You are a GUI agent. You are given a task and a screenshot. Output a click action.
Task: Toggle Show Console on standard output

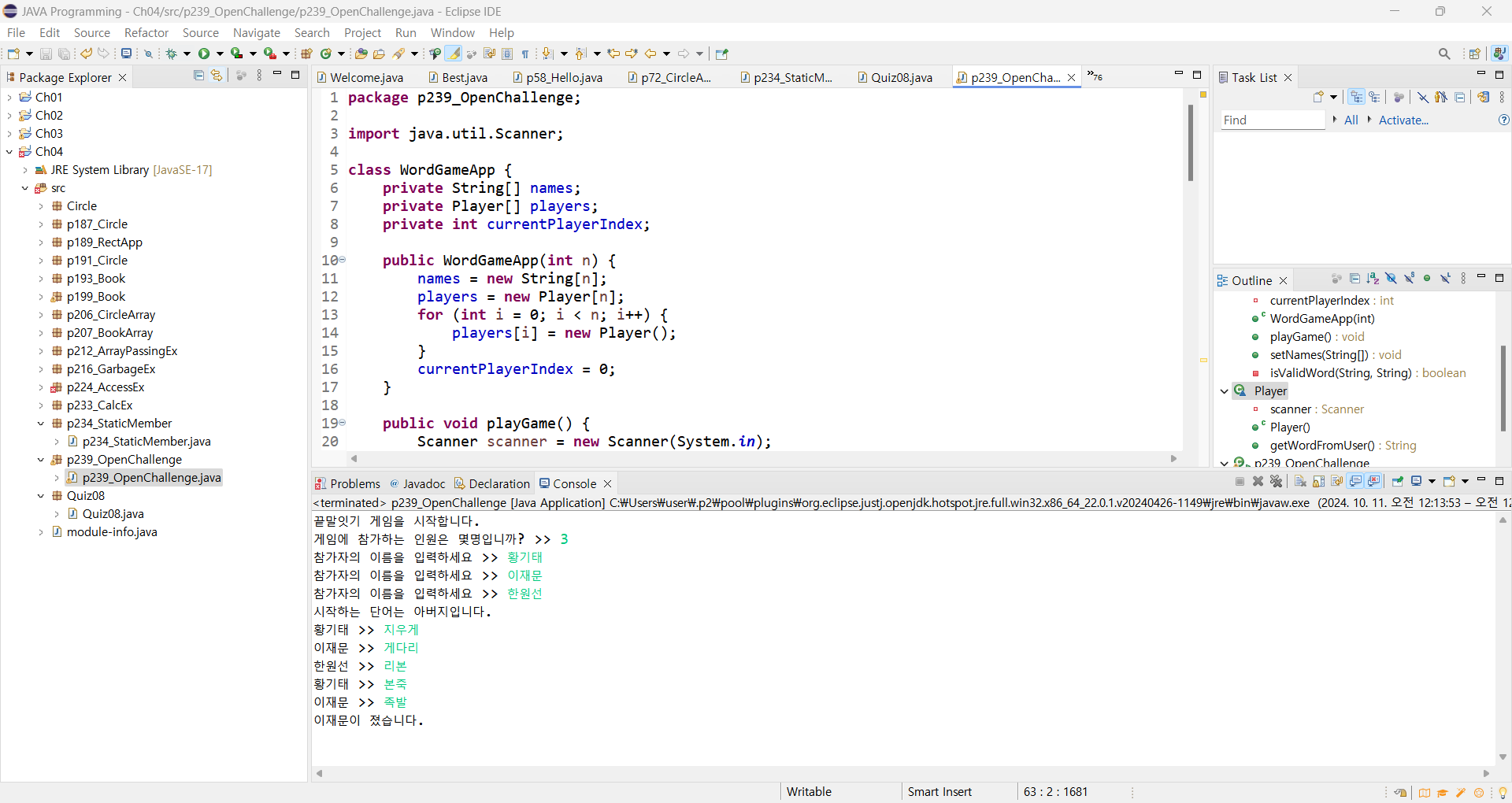click(x=1356, y=481)
